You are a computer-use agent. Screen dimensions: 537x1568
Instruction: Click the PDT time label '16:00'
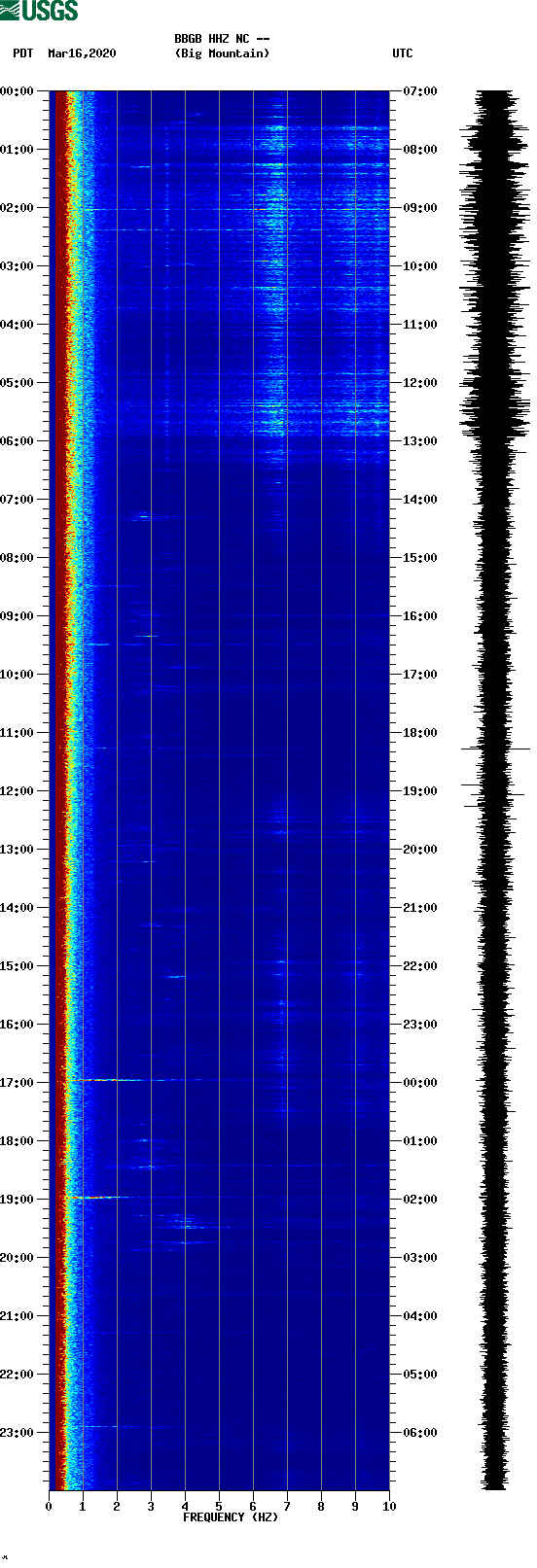pos(18,1025)
